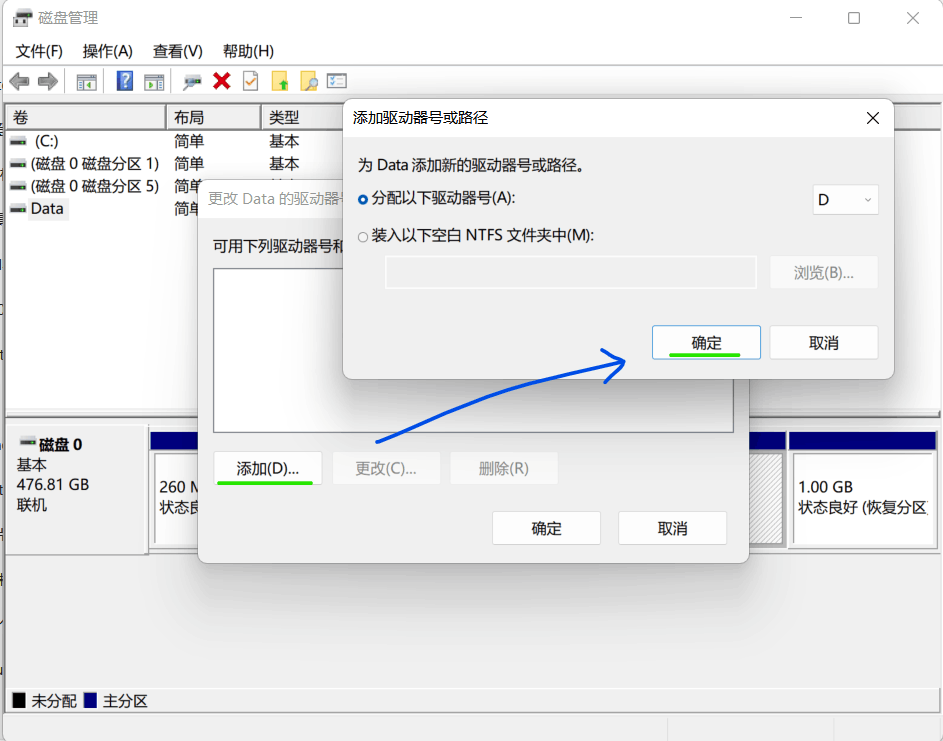Click the connect/rescan disk toolbar icon
This screenshot has width=943, height=741.
(x=192, y=82)
